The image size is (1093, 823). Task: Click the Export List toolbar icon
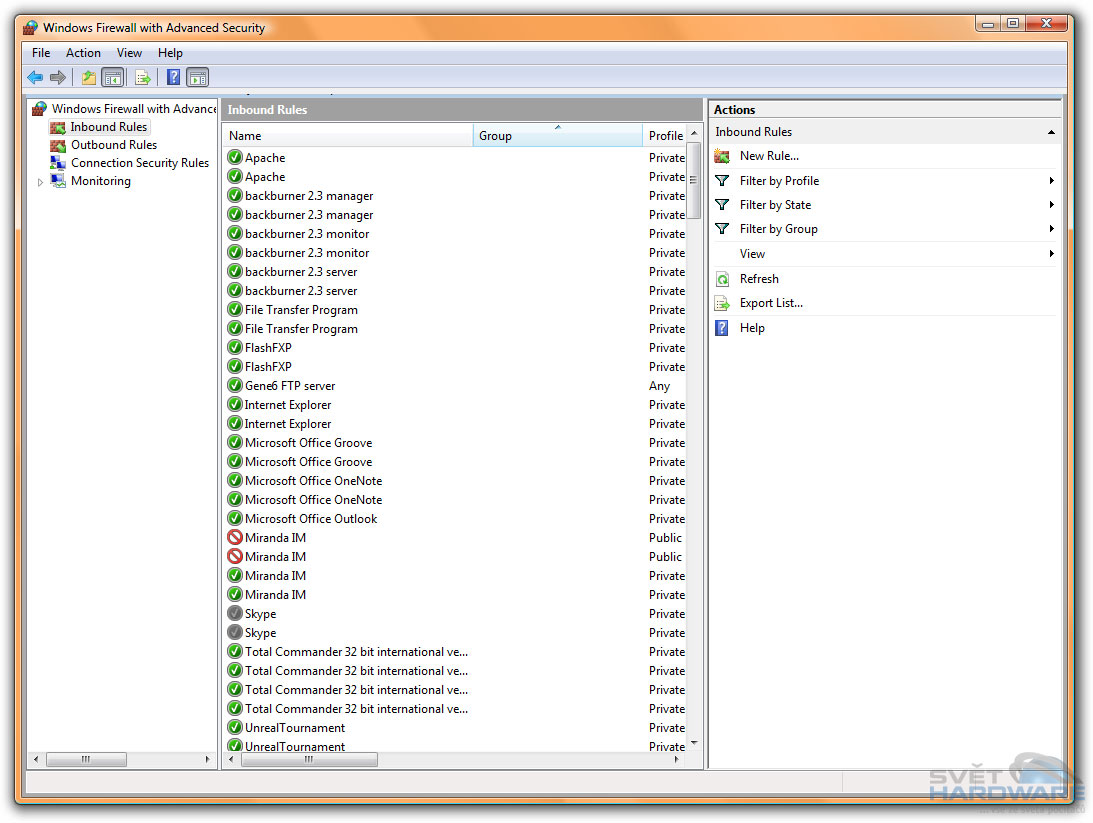pyautogui.click(x=141, y=77)
